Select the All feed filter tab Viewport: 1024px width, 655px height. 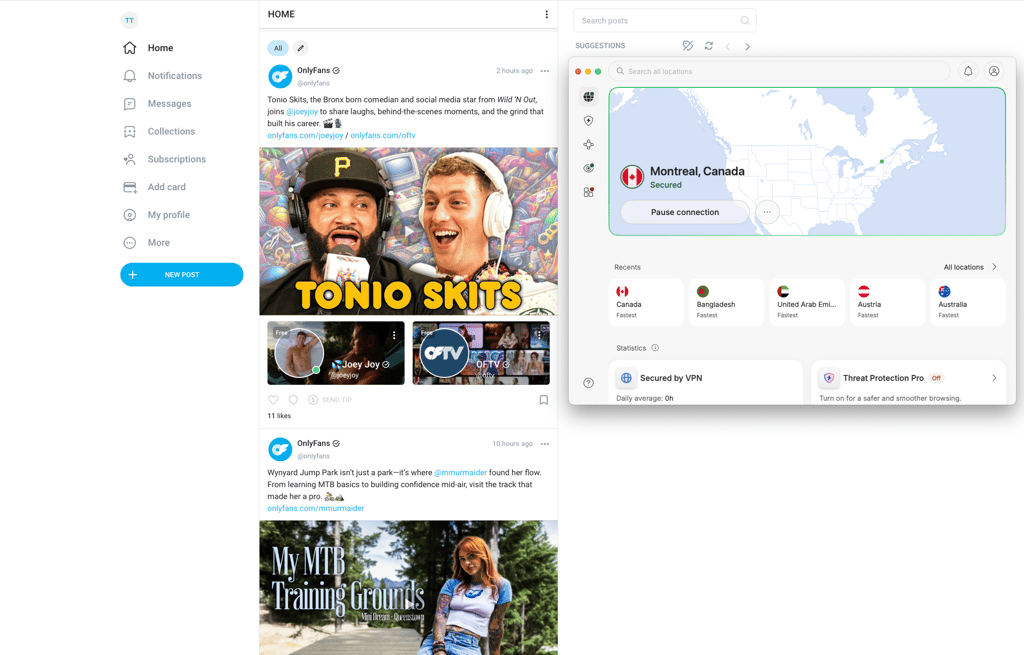click(x=278, y=48)
